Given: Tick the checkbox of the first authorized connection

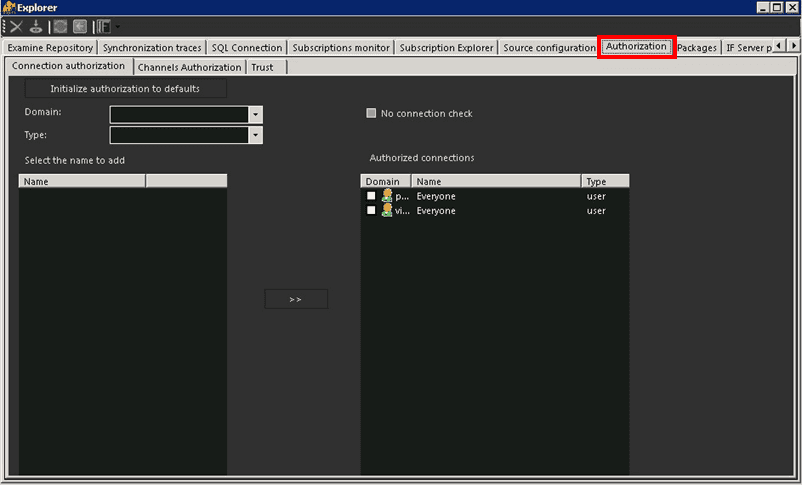Looking at the screenshot, I should tap(371, 196).
